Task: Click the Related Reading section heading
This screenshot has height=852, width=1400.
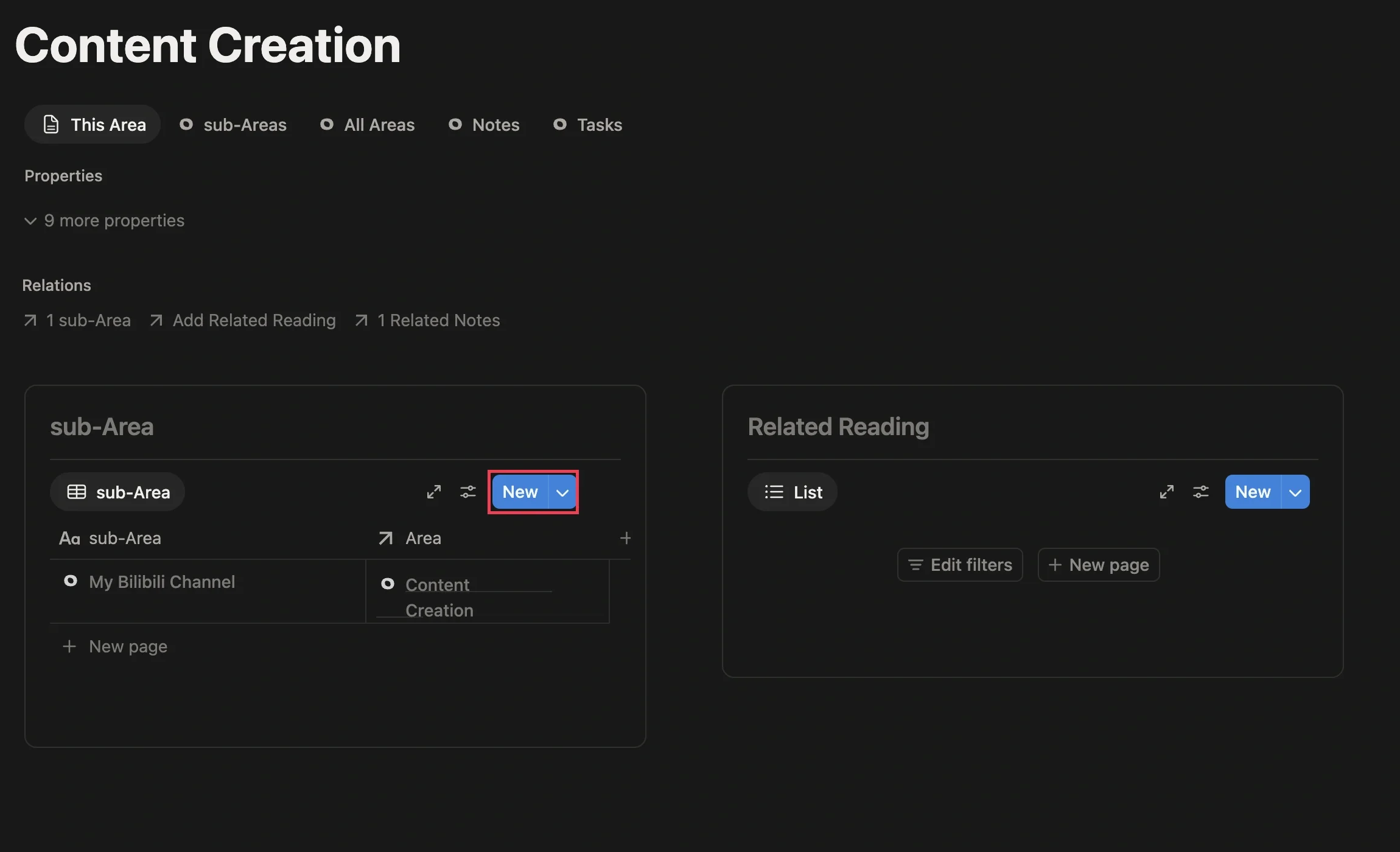Action: pos(838,427)
